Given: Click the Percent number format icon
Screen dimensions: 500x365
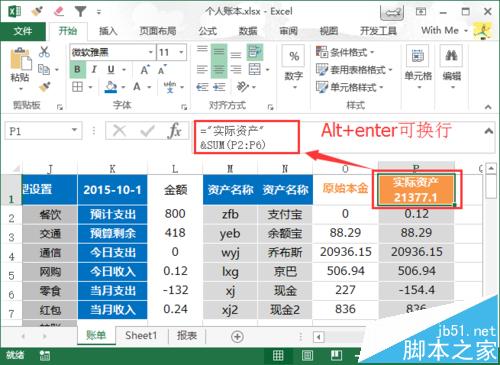Looking at the screenshot, I should click(x=294, y=56).
